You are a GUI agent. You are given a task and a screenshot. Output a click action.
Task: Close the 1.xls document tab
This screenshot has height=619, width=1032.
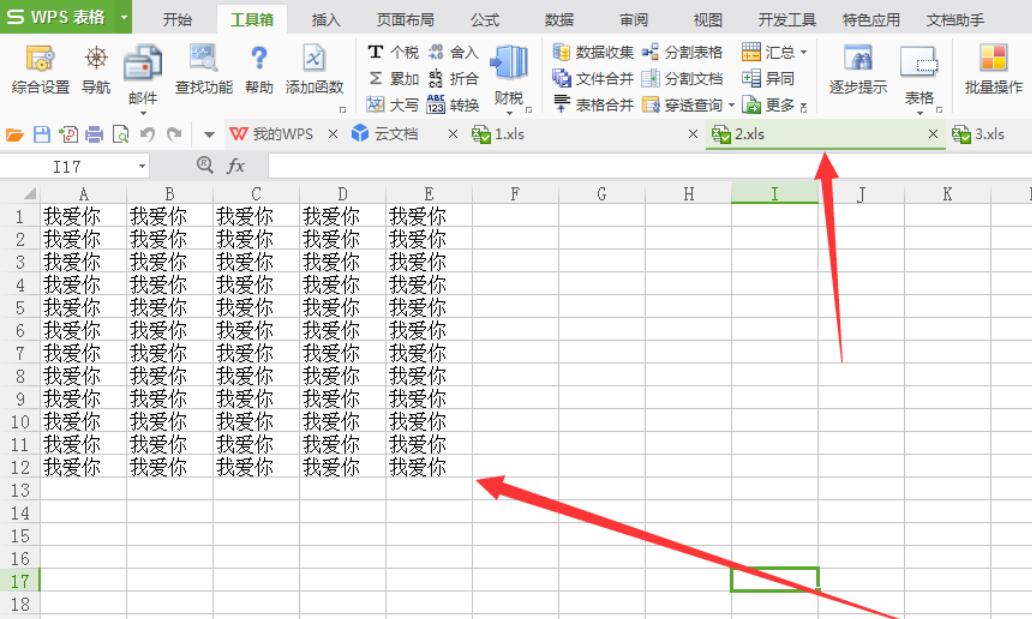tap(692, 134)
